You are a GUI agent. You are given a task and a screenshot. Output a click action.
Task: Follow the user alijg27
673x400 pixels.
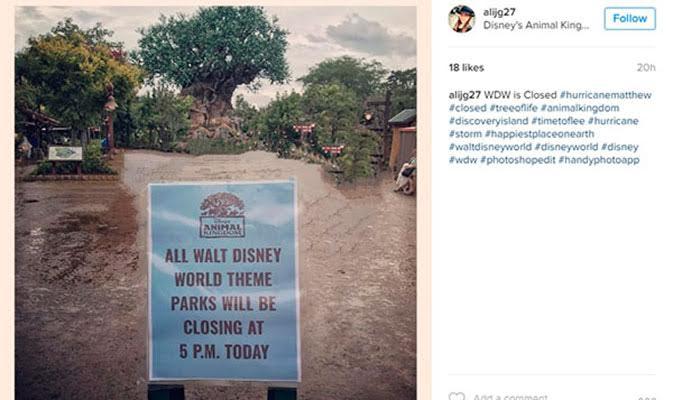coord(630,18)
